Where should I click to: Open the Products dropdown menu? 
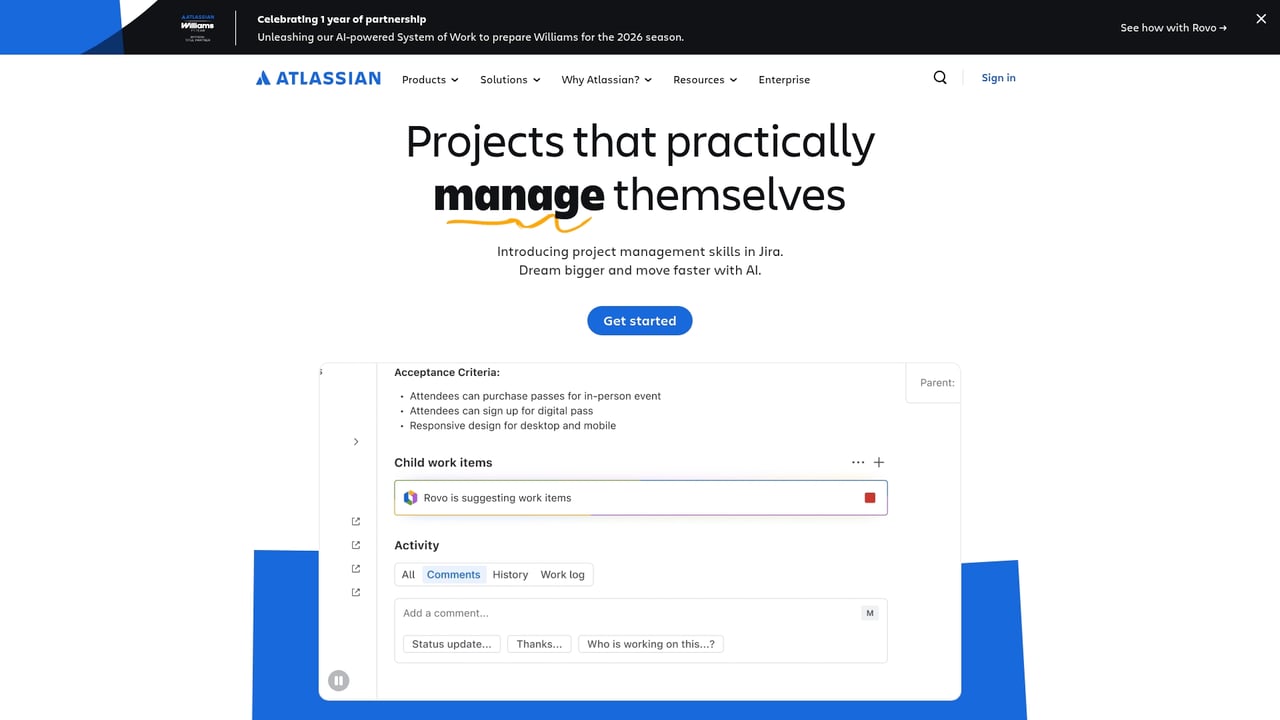coord(430,79)
